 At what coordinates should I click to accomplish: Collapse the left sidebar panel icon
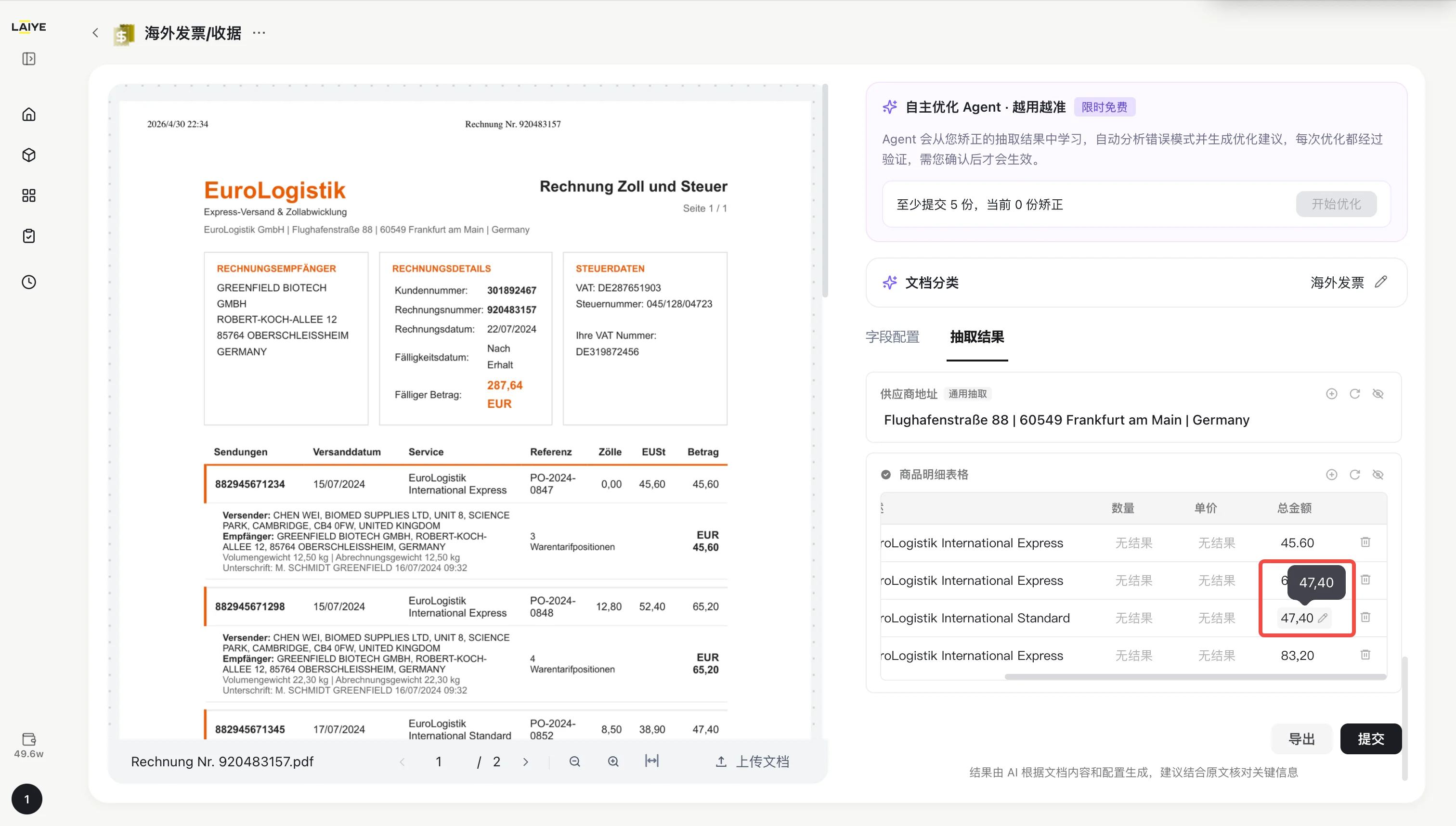tap(29, 59)
